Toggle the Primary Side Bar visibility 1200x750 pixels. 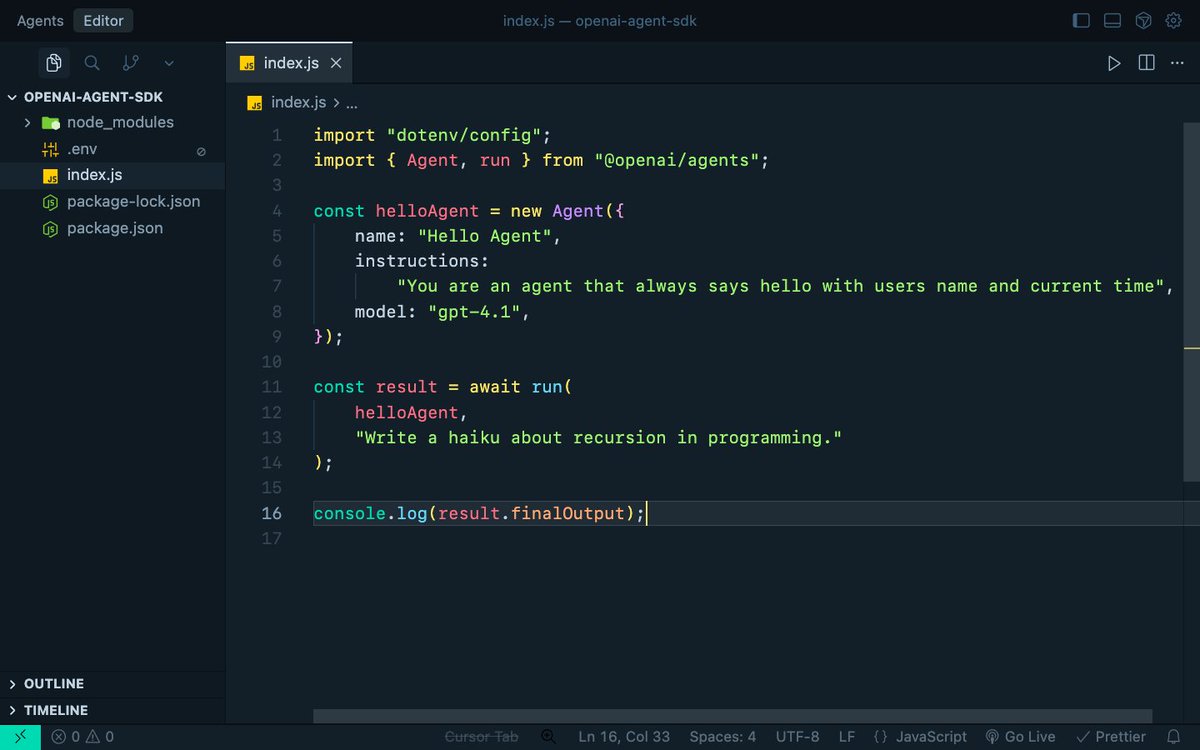point(1081,20)
